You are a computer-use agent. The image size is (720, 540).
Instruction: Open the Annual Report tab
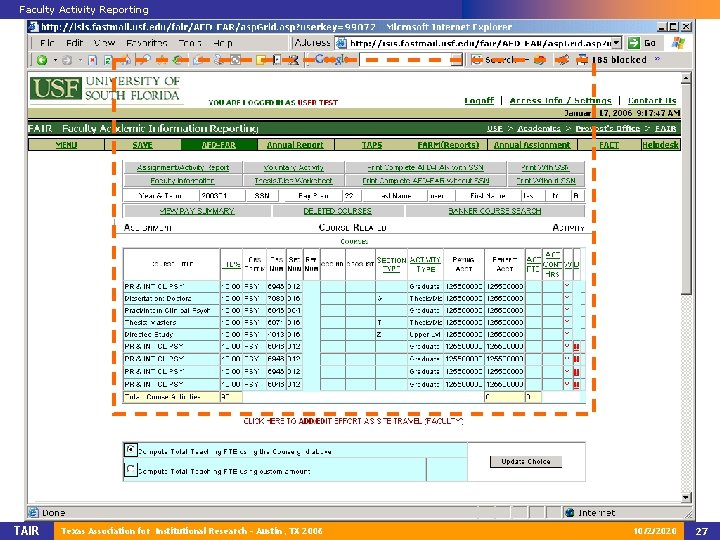(295, 145)
